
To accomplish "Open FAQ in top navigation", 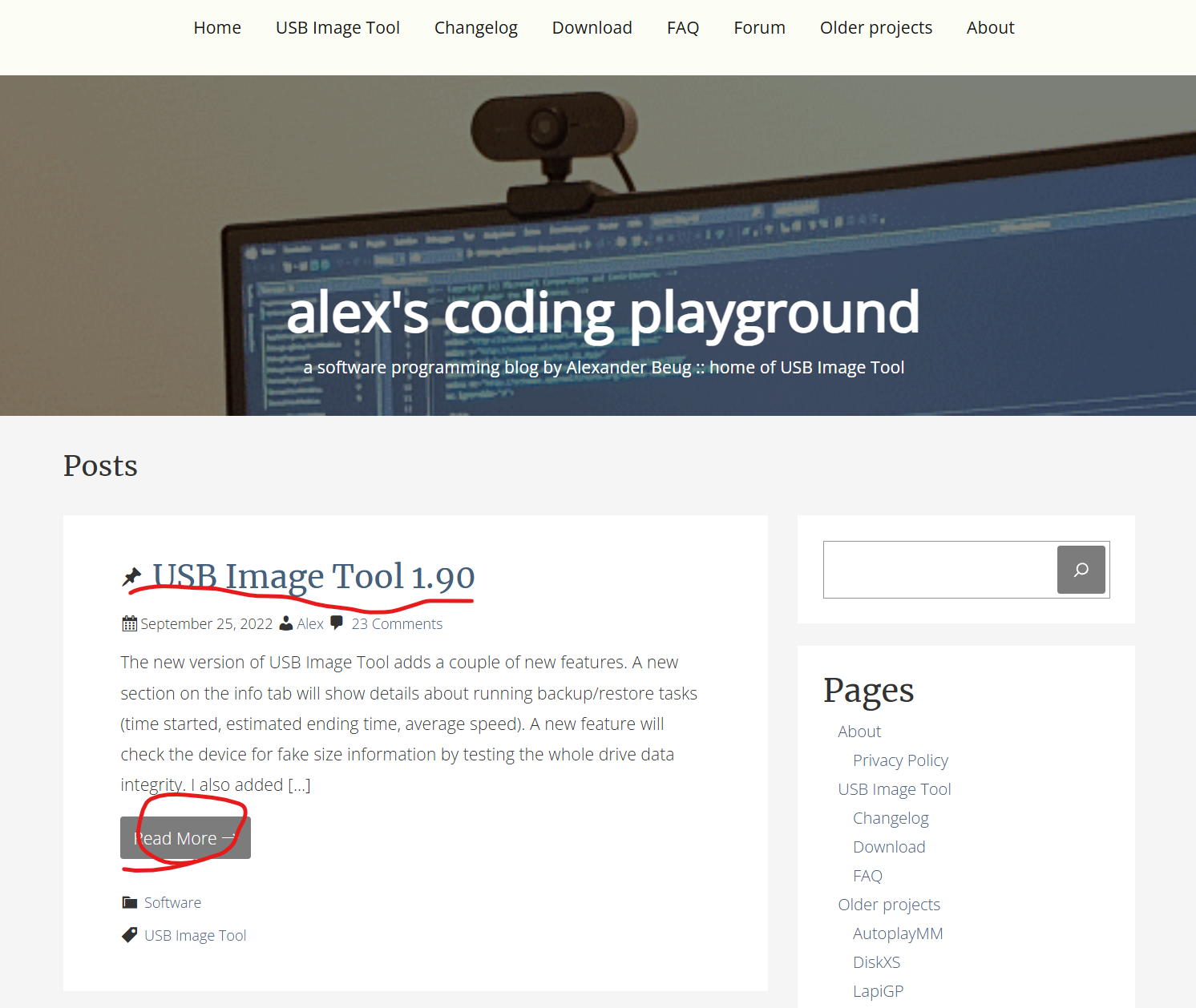I will point(683,27).
